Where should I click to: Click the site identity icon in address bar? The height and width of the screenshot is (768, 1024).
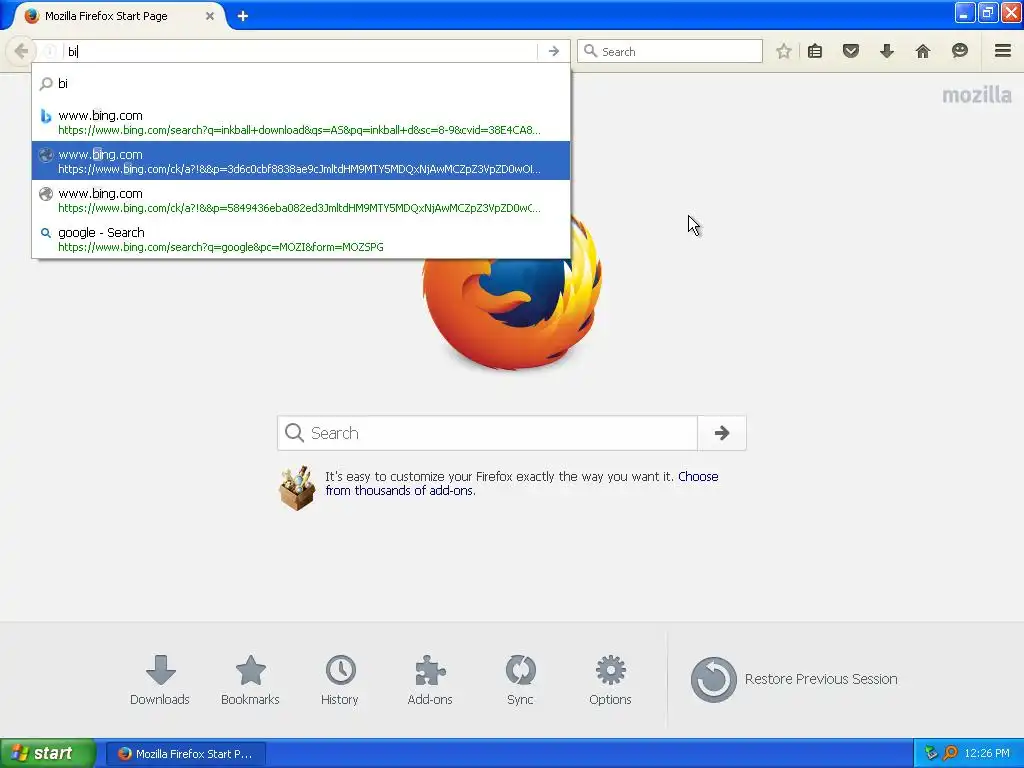click(x=50, y=51)
